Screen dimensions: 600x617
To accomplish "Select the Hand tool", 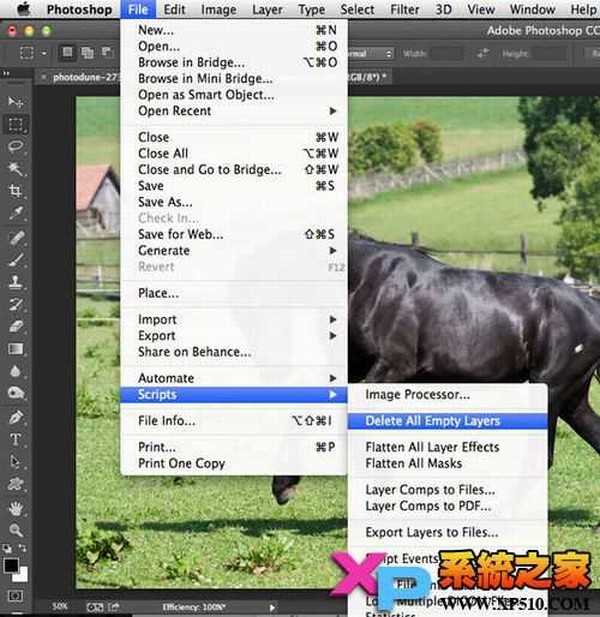I will [x=16, y=508].
